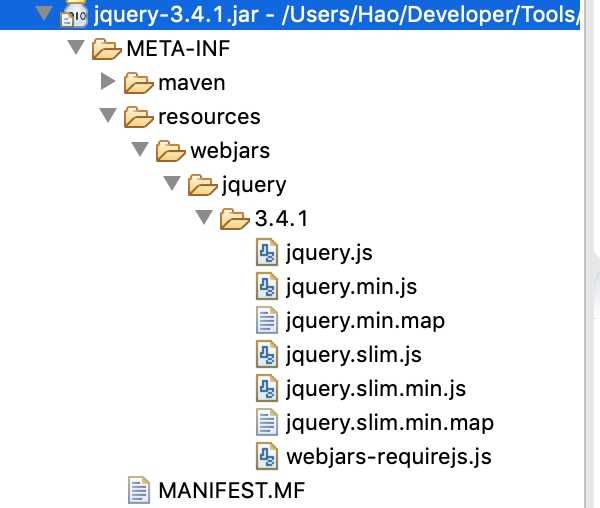Screen dimensions: 600x508
Task: Collapse the 3.4.1 version folder
Action: 204,217
